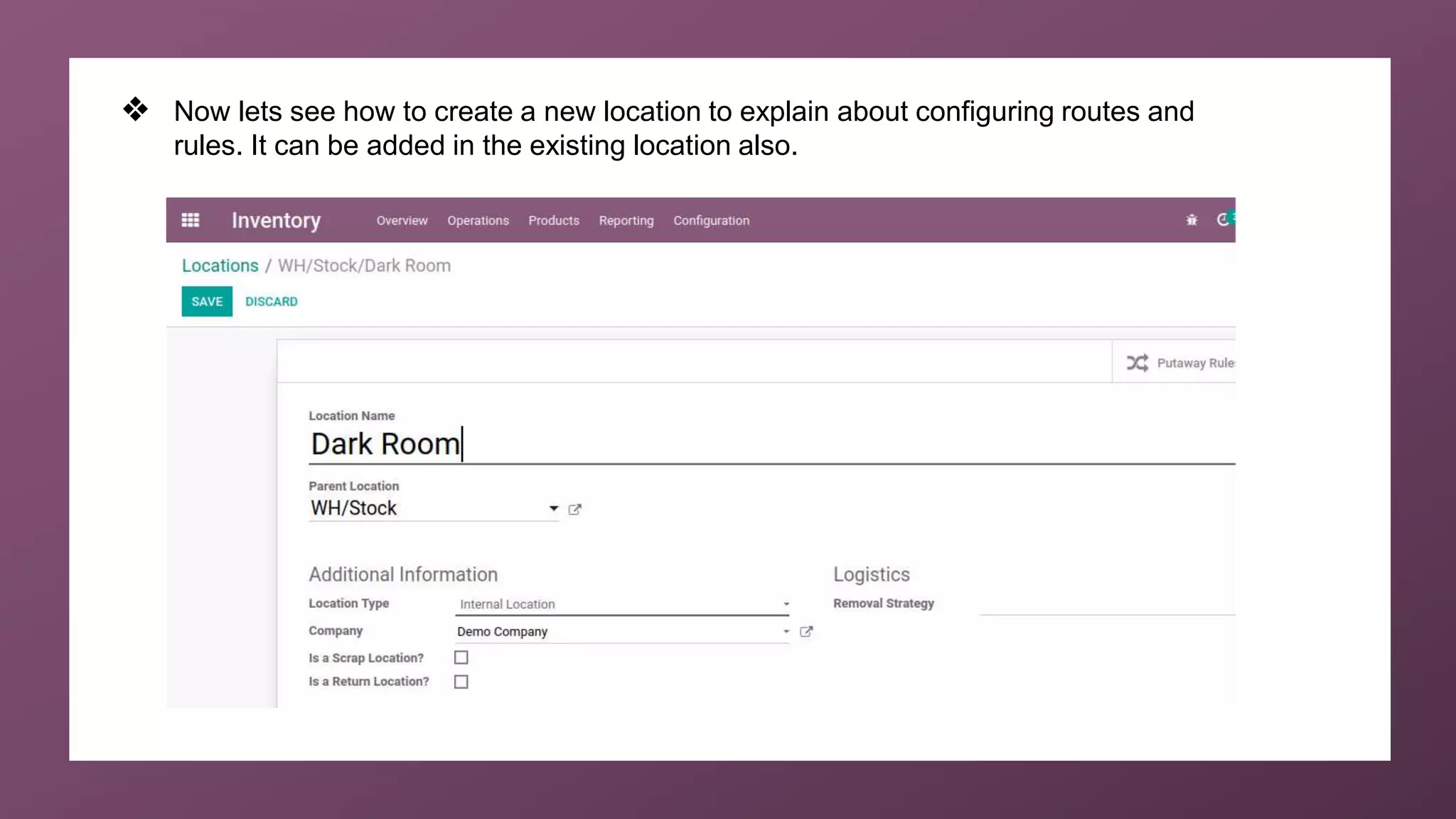
Task: Expand the Parent Location dropdown arrow
Action: (x=553, y=508)
